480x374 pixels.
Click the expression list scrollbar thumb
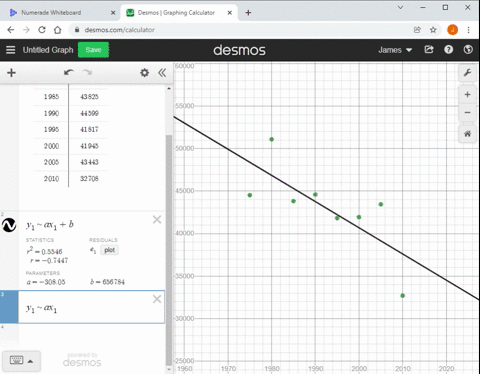(169, 250)
